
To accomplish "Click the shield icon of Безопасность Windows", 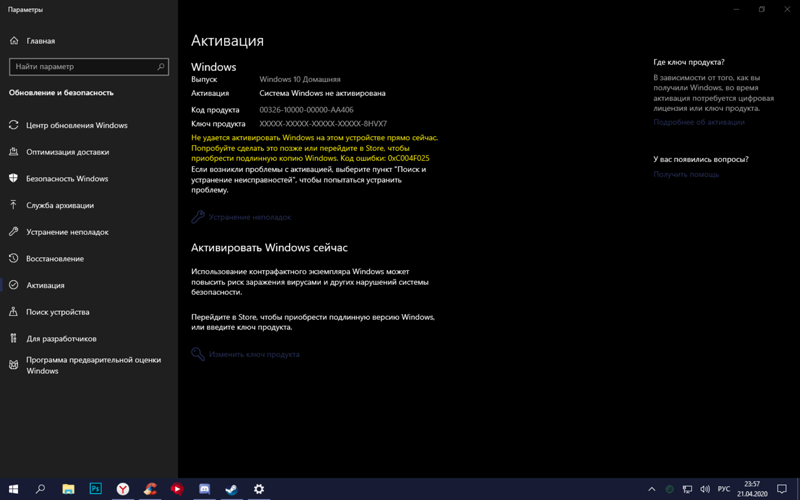I will click(x=14, y=178).
